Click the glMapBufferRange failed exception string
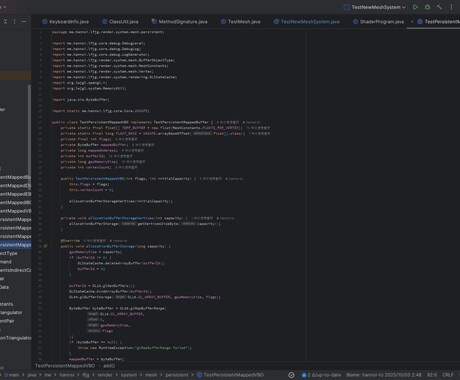Screen dimensions: 460x380 [162, 348]
